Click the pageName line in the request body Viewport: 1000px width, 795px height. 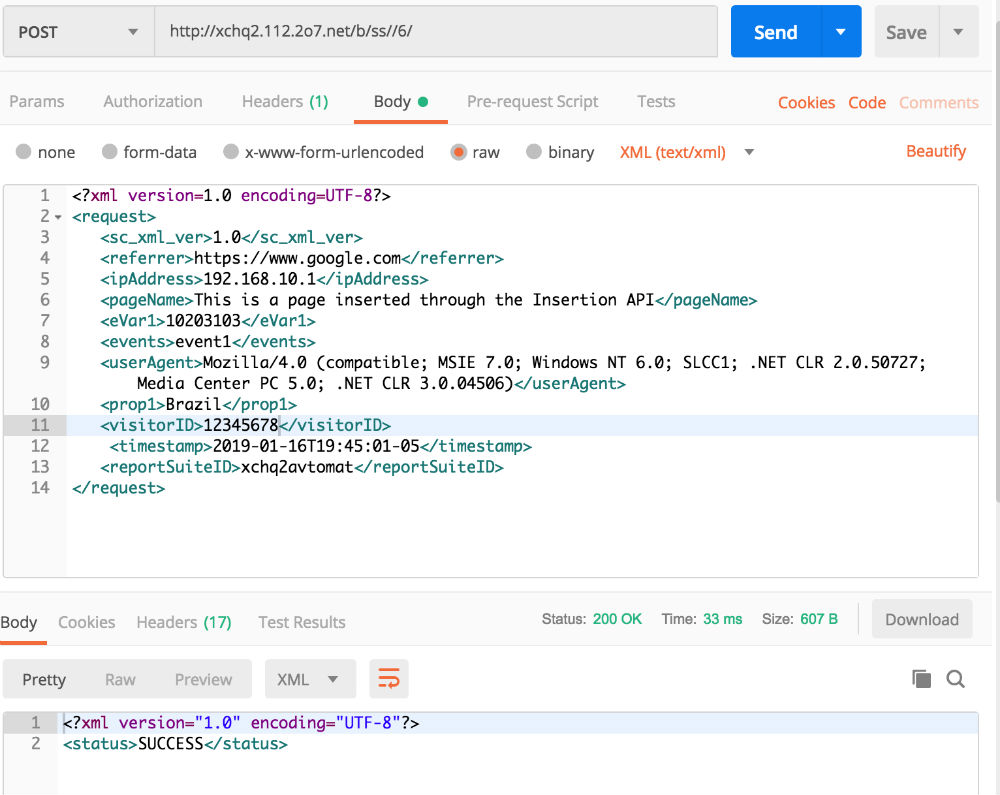pyautogui.click(x=522, y=300)
